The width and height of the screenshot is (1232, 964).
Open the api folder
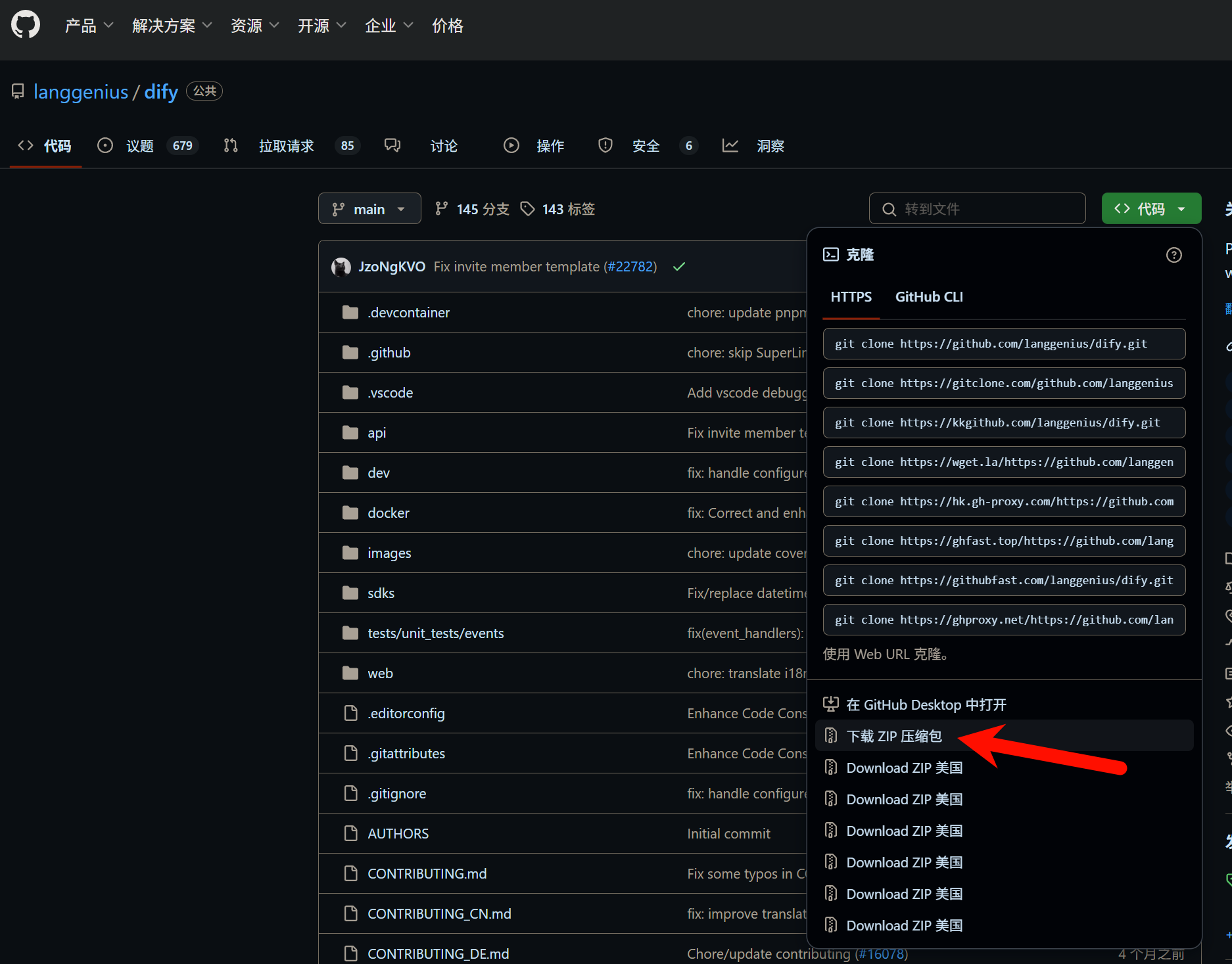click(377, 433)
